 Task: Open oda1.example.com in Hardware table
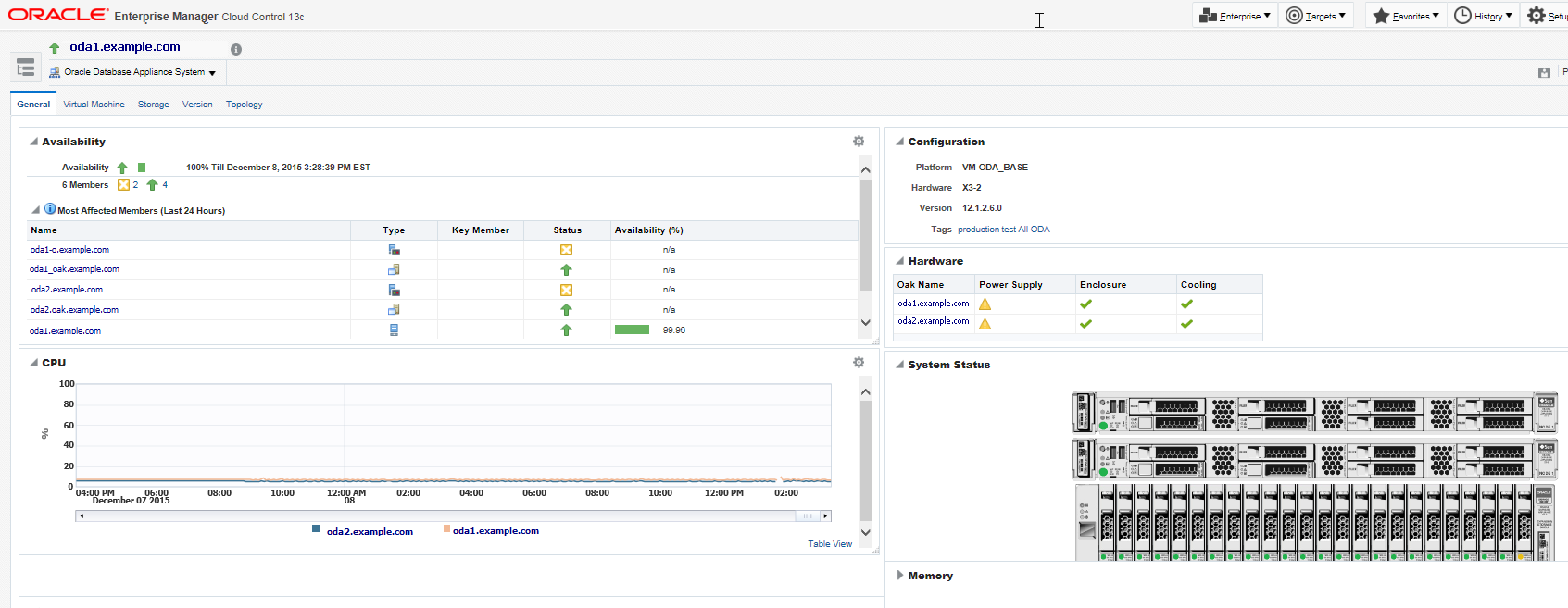tap(934, 304)
